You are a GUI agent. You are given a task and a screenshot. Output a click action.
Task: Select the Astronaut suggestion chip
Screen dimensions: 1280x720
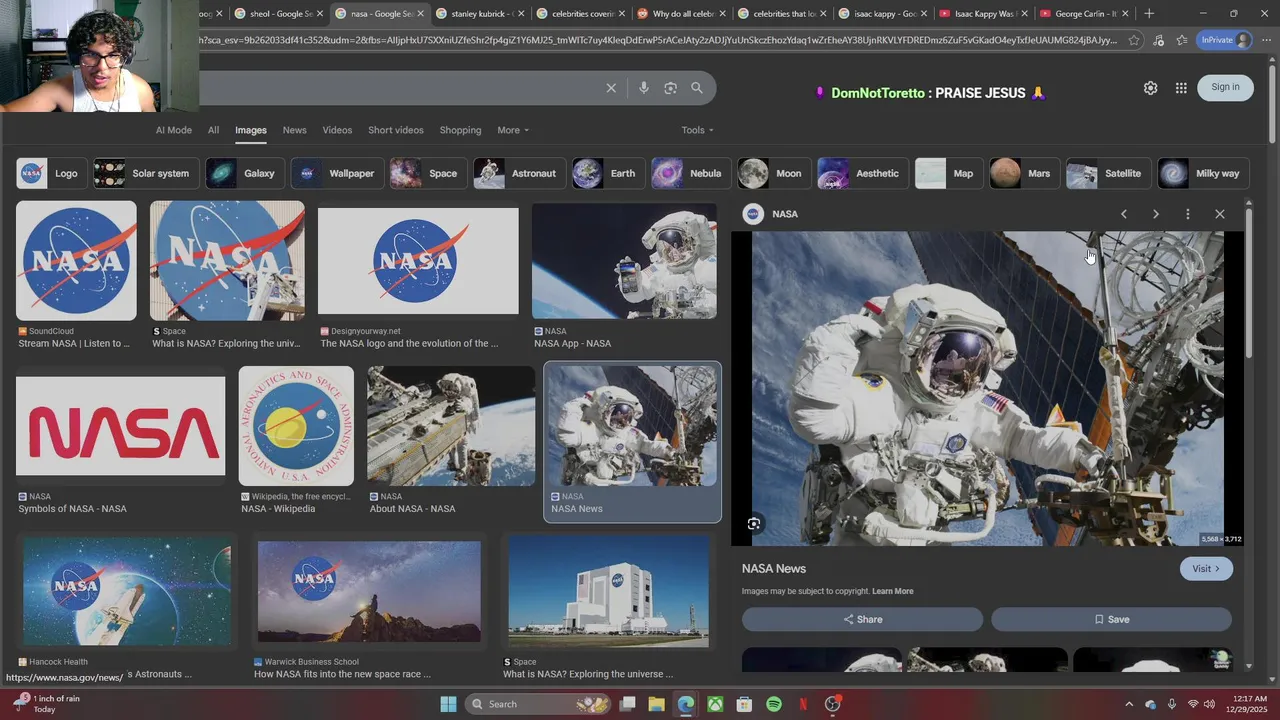[x=516, y=173]
